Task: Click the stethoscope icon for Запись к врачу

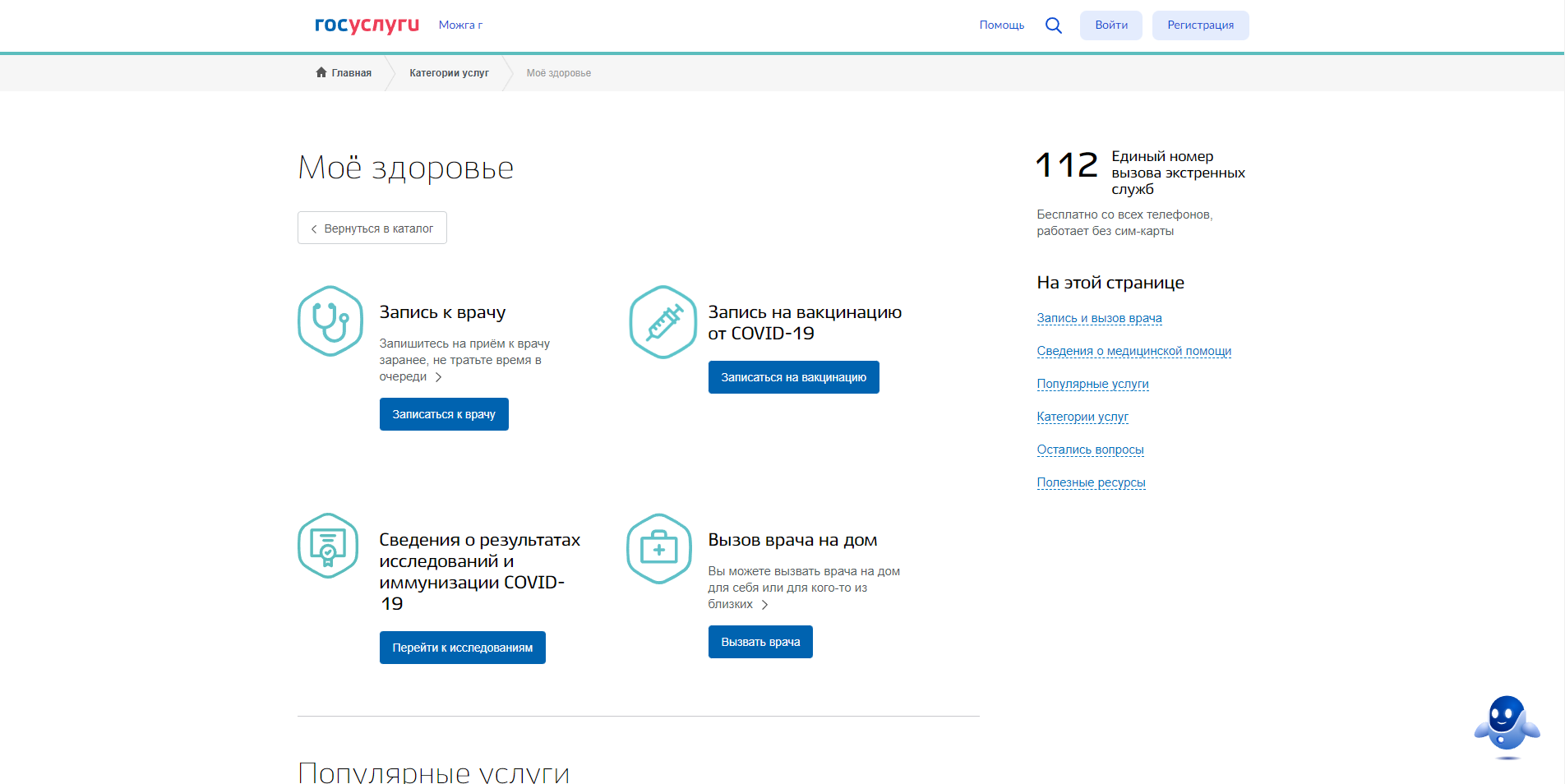Action: (x=330, y=321)
